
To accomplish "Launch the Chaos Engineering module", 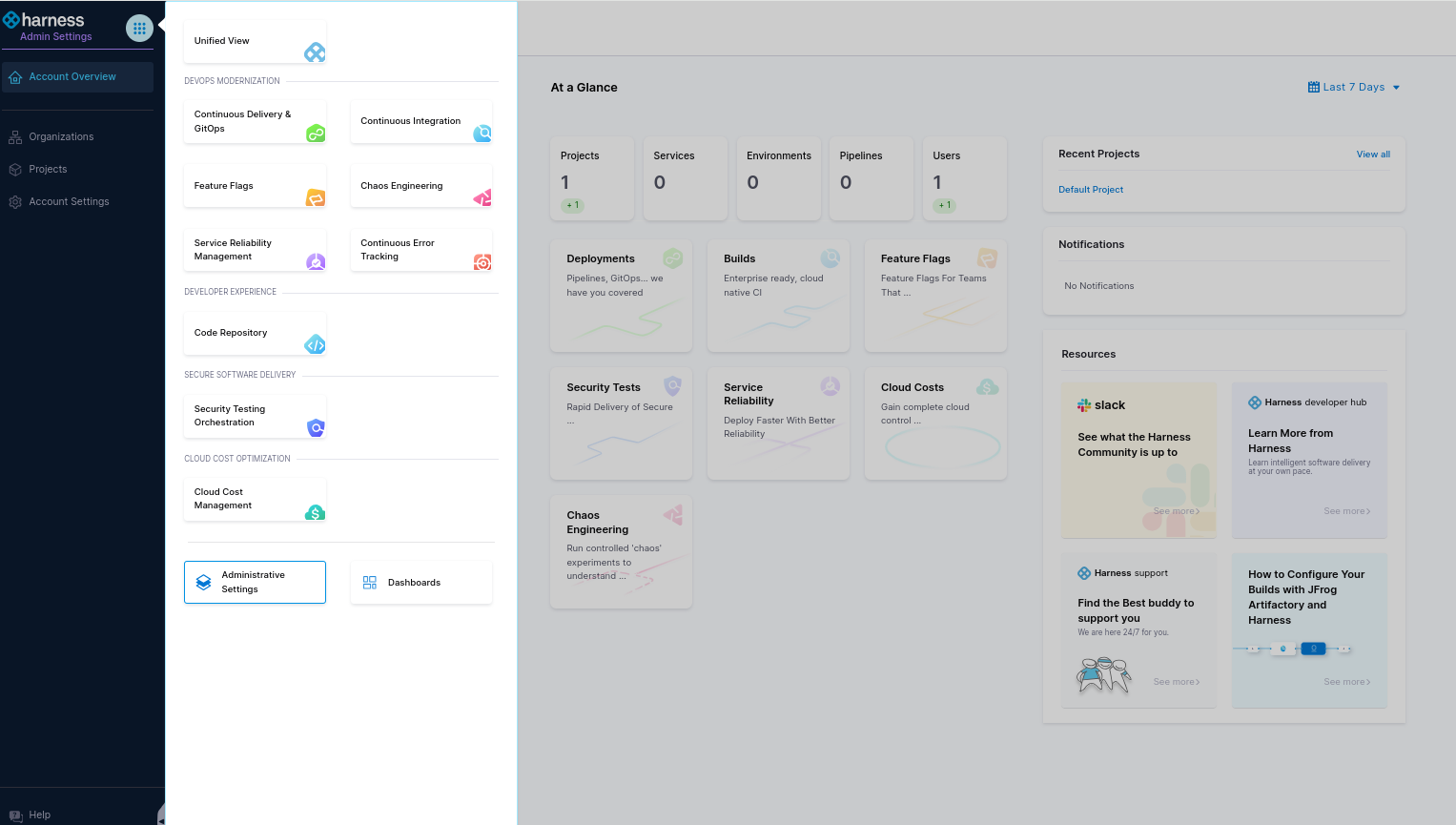I will tap(420, 186).
